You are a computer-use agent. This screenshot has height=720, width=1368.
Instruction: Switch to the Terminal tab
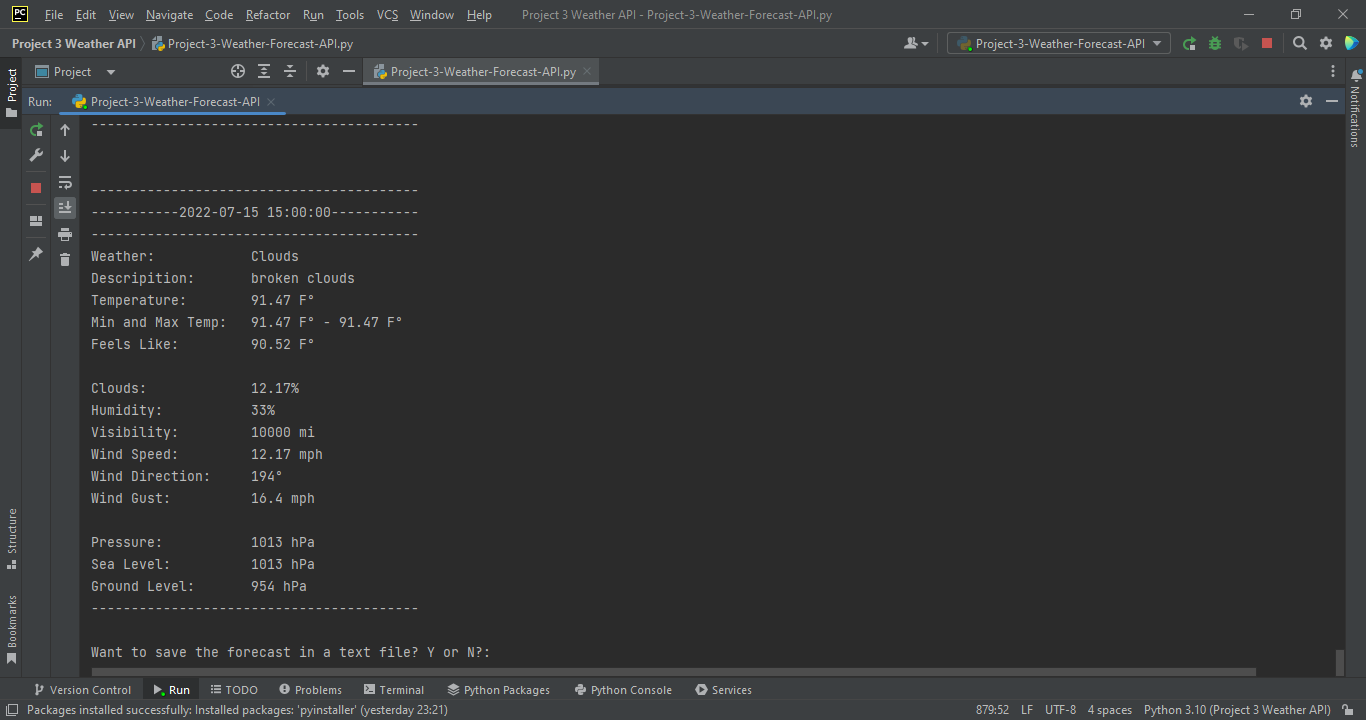[394, 689]
